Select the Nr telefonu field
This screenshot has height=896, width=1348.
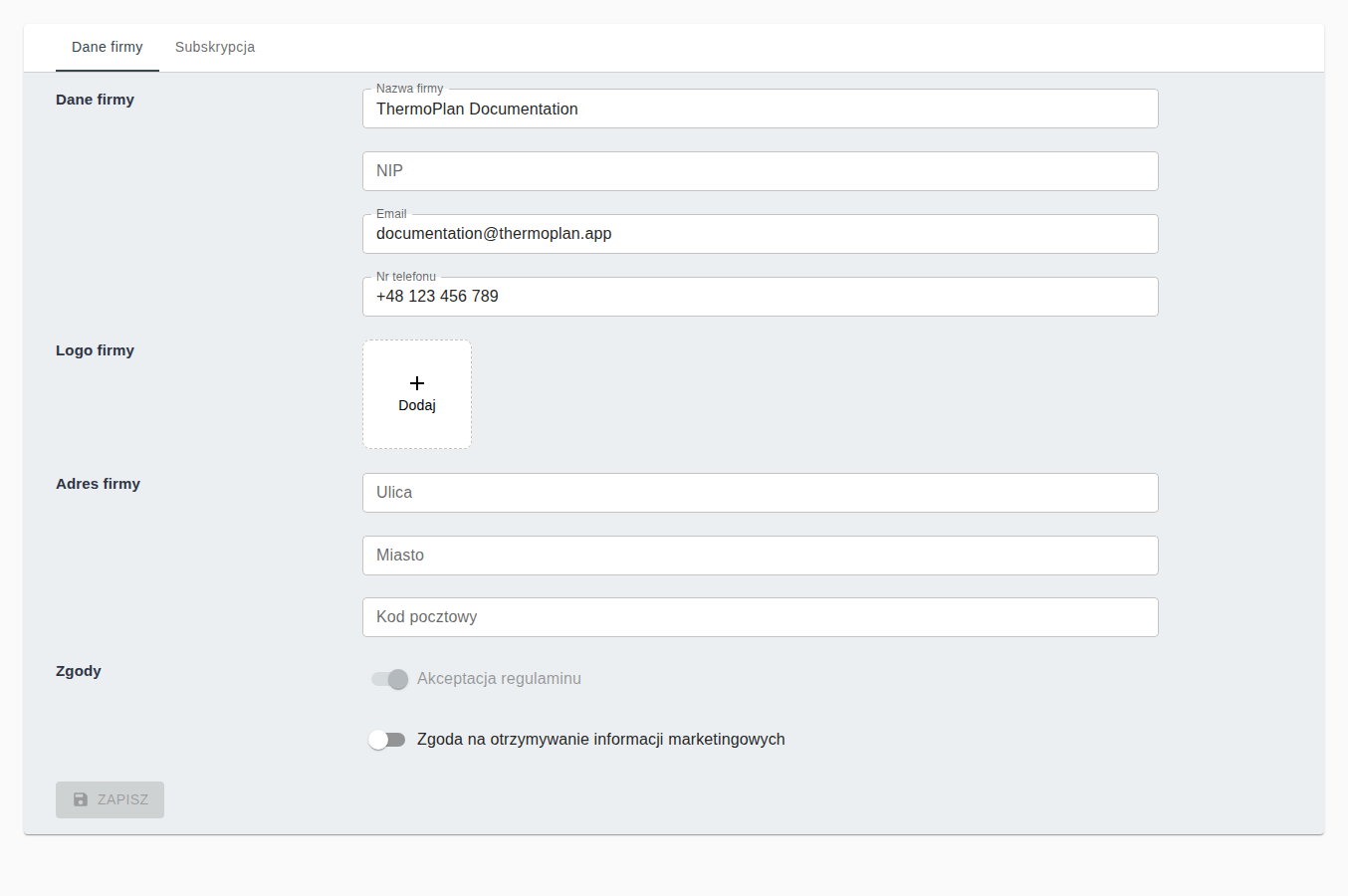pyautogui.click(x=761, y=297)
